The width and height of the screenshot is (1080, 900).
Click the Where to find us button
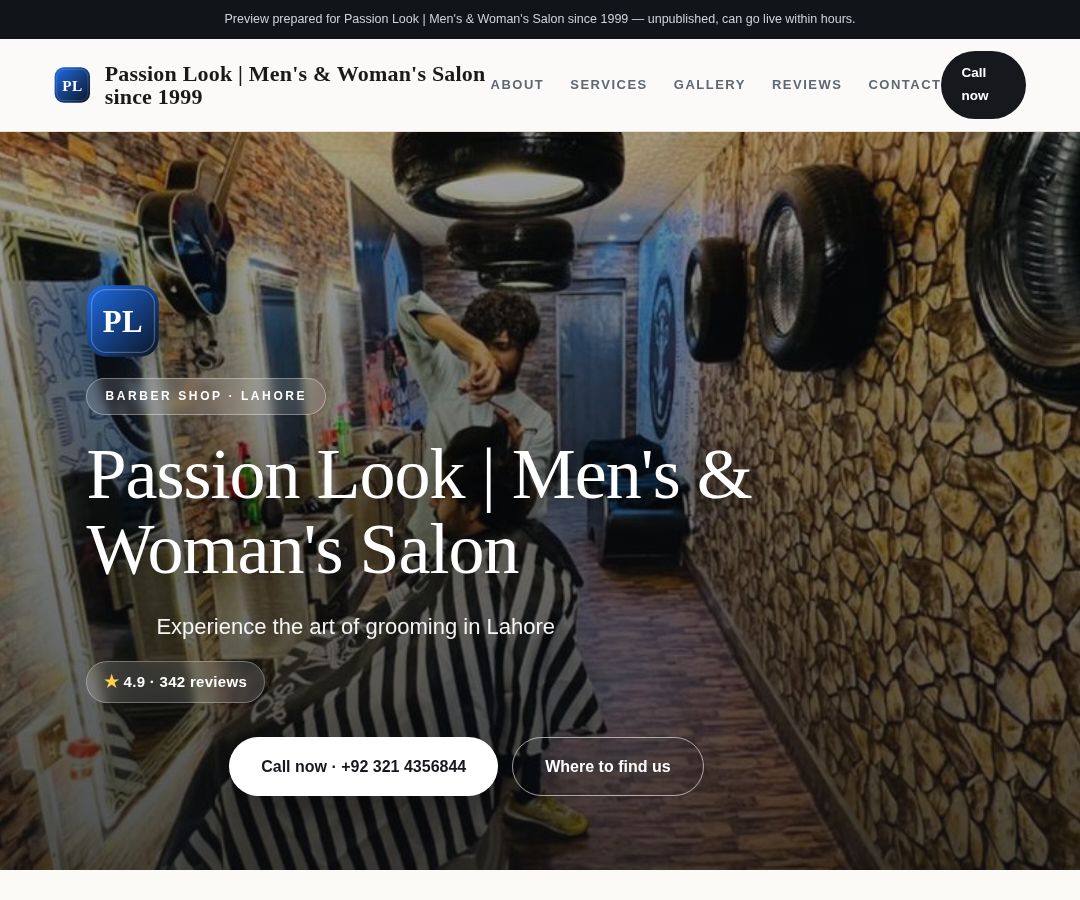coord(608,766)
